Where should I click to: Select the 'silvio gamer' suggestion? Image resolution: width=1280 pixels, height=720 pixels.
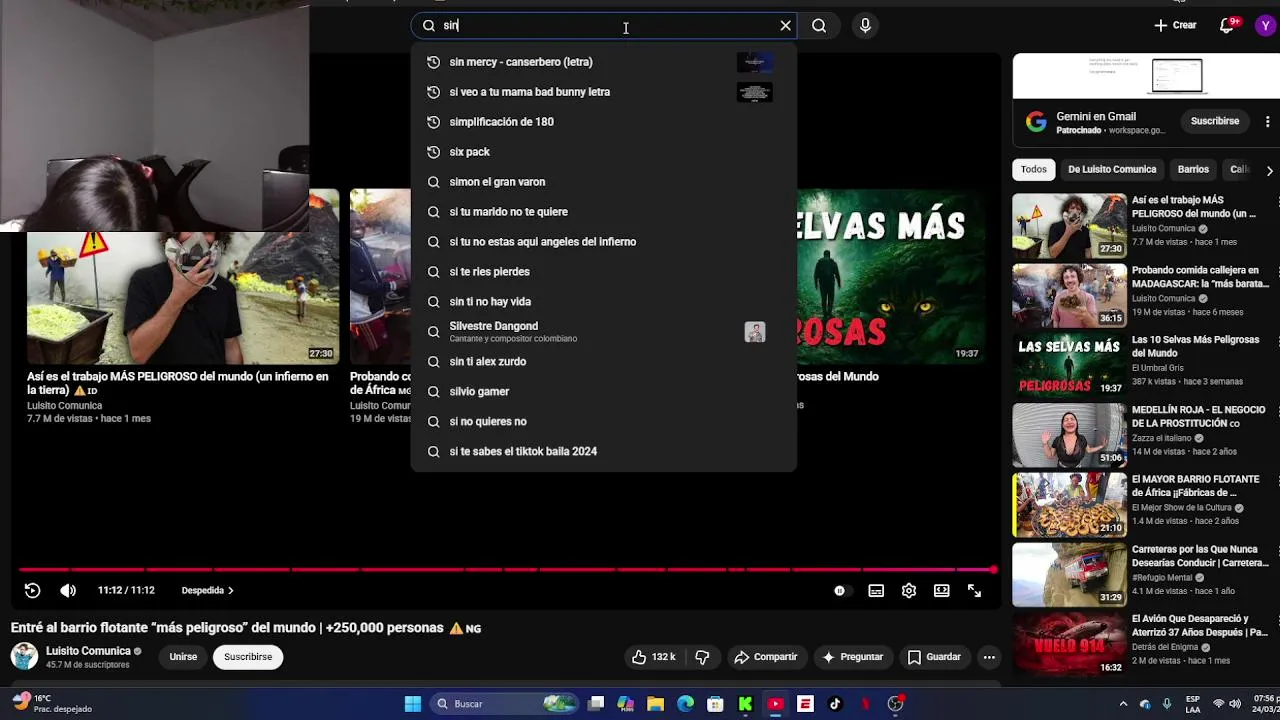pos(604,392)
